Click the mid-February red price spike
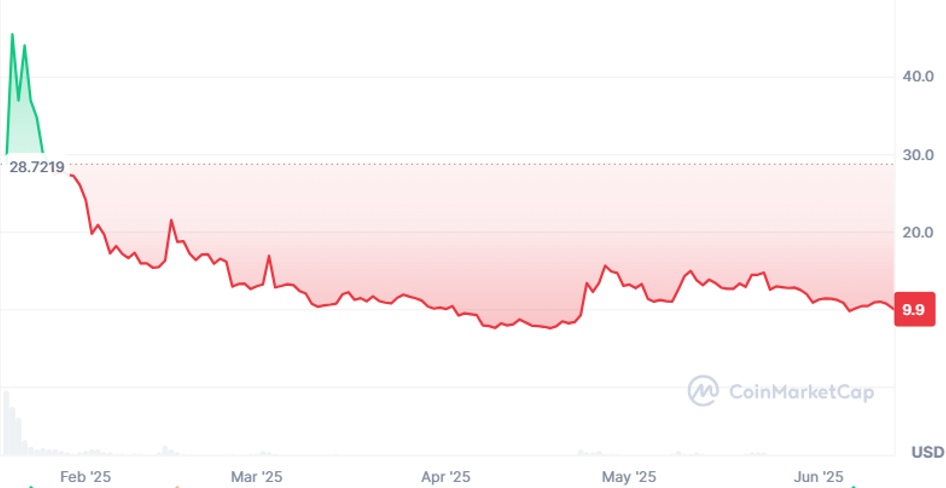The width and height of the screenshot is (946, 488). (x=171, y=220)
